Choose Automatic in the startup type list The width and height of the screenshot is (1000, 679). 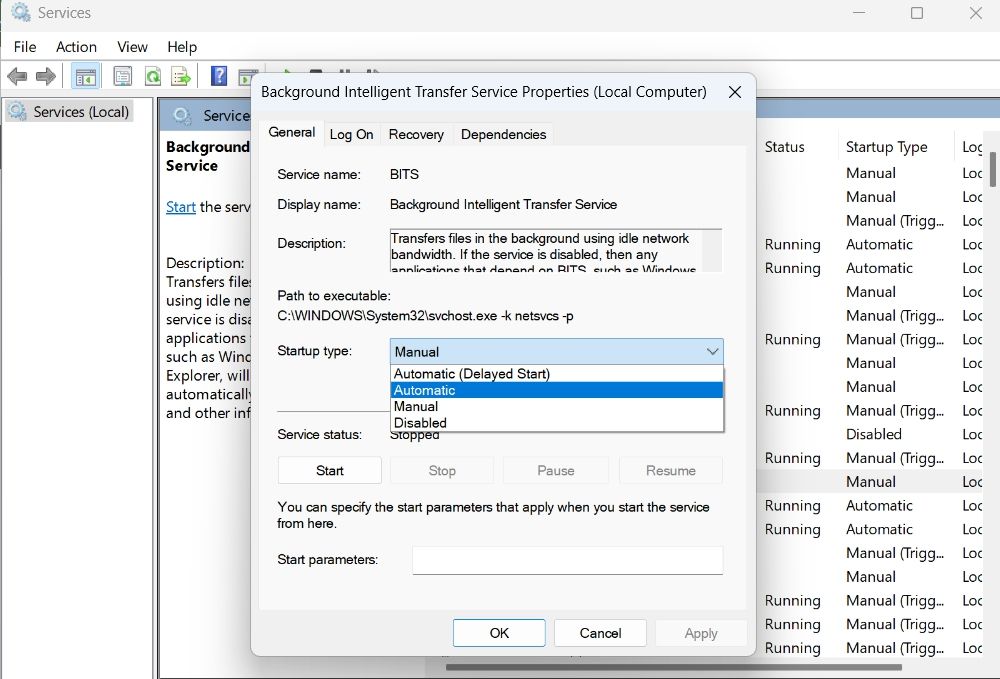(556, 390)
